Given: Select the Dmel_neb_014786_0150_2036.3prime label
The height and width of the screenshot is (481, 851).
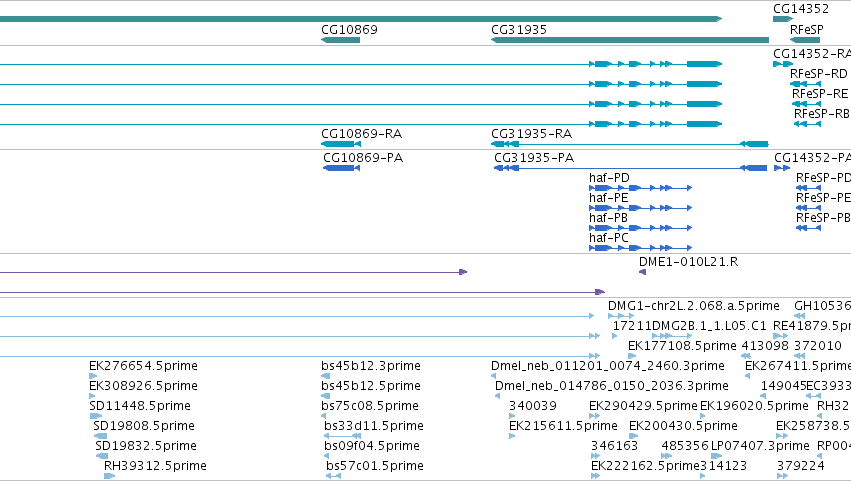Looking at the screenshot, I should tap(612, 386).
